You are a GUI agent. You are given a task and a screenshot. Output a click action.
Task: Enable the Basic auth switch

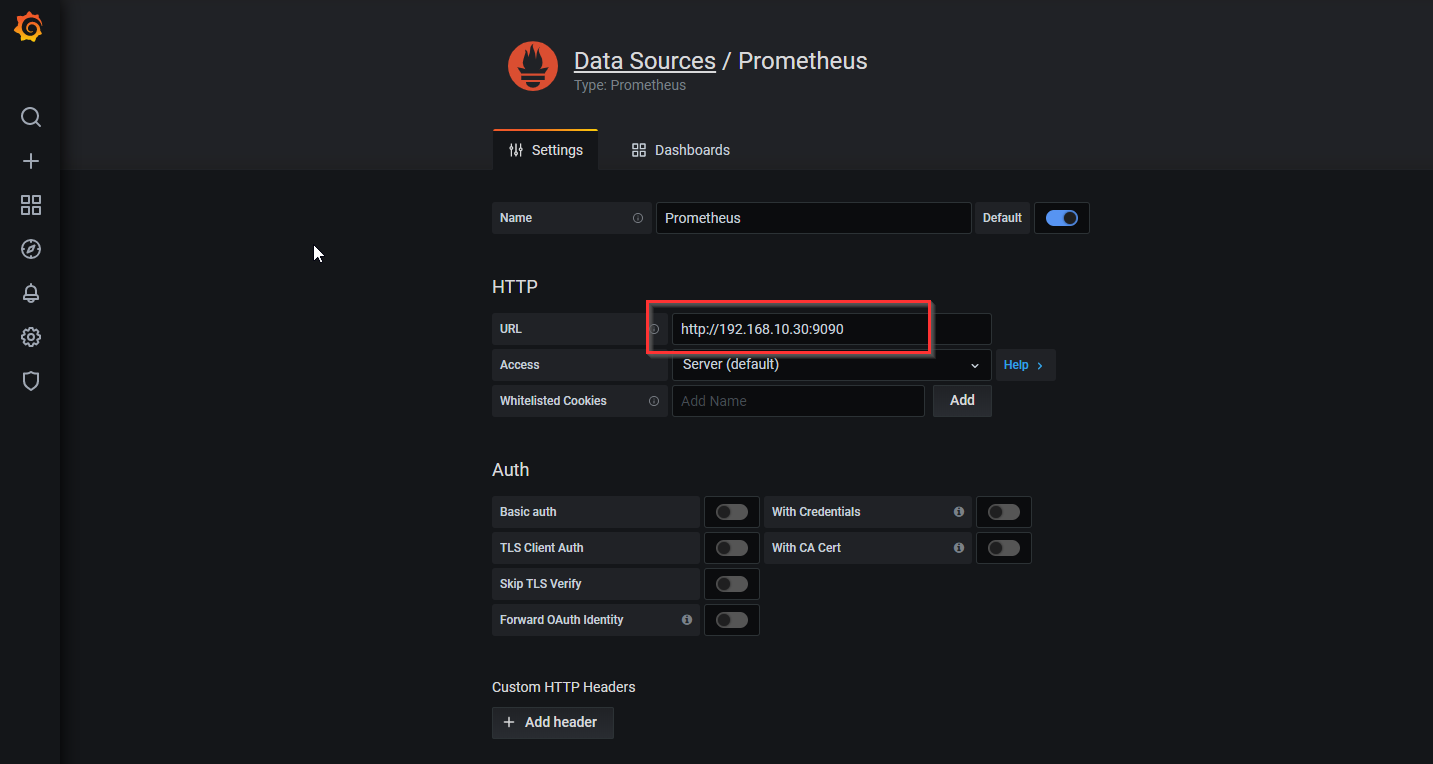click(x=732, y=512)
